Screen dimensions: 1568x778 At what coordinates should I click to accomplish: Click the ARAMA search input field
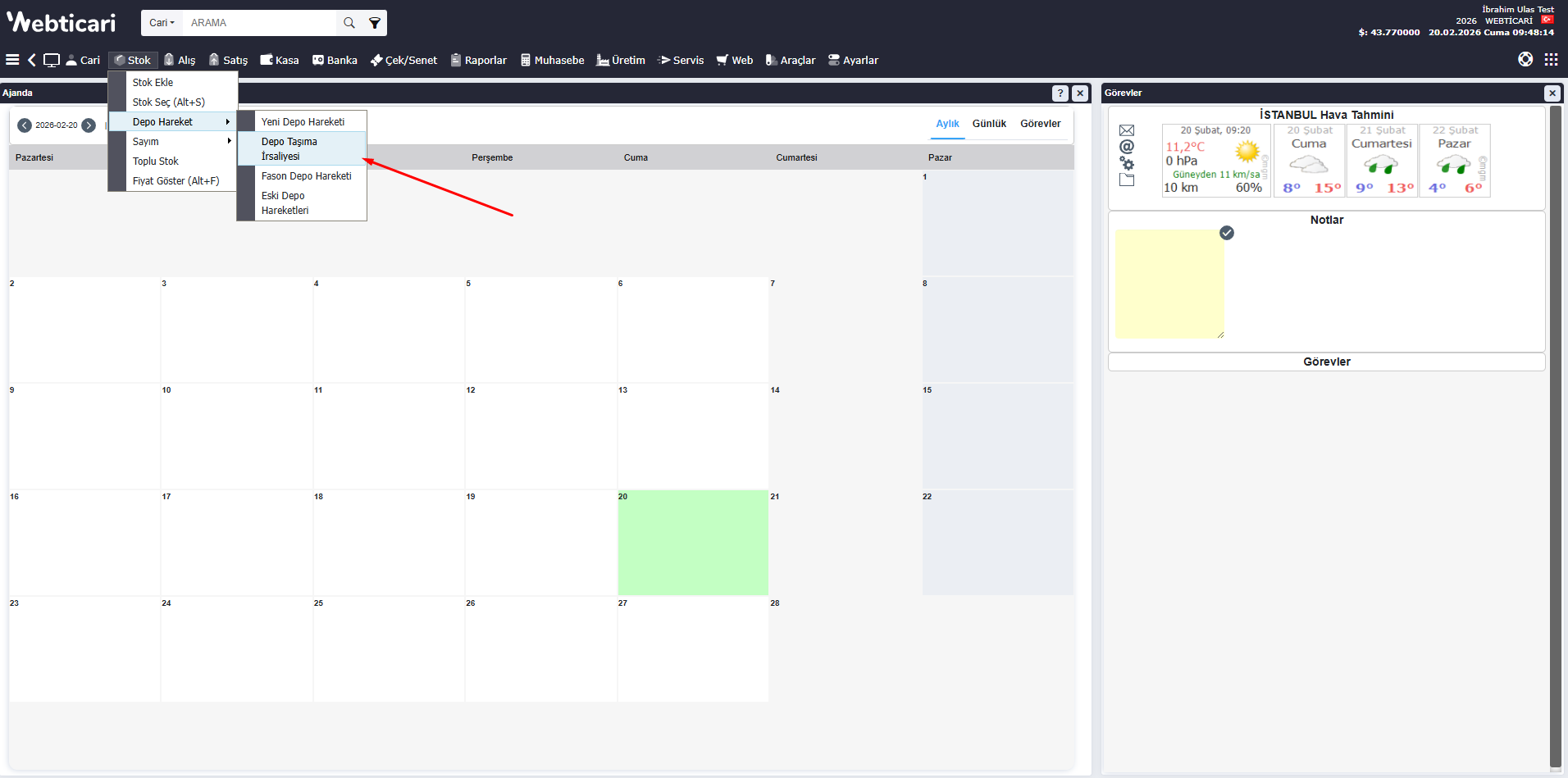[x=259, y=23]
